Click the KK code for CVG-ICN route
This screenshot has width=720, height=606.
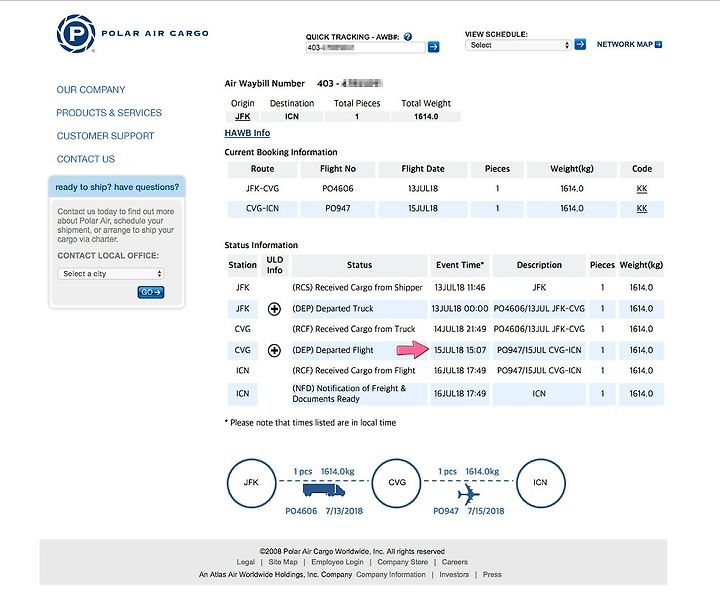click(641, 208)
